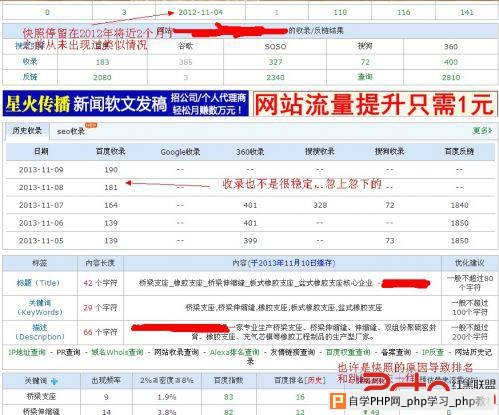The image size is (499, 415).
Task: Click 百度反链 value 1840
Action: 460,205
